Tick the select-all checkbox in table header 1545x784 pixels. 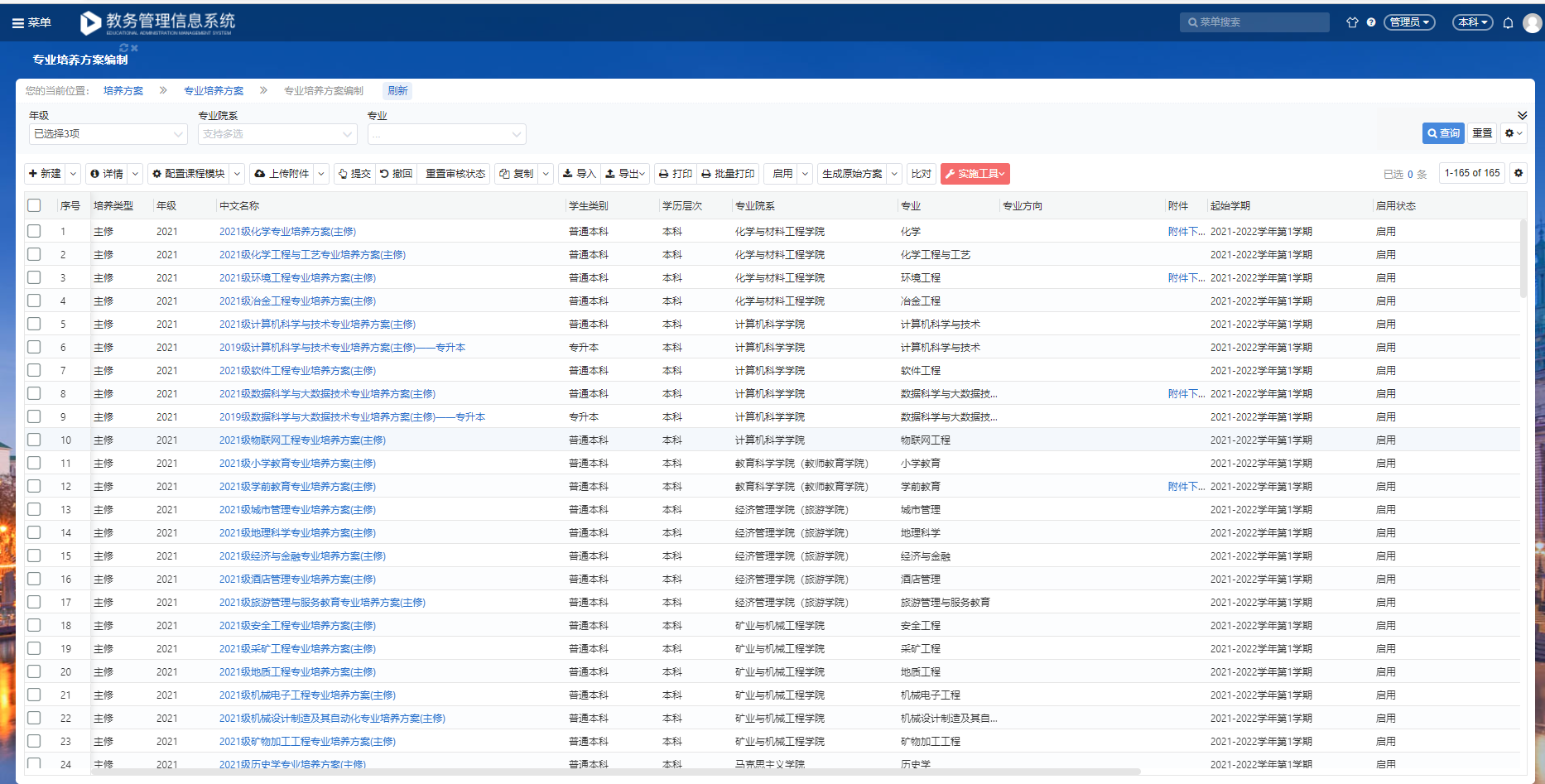pyautogui.click(x=34, y=205)
